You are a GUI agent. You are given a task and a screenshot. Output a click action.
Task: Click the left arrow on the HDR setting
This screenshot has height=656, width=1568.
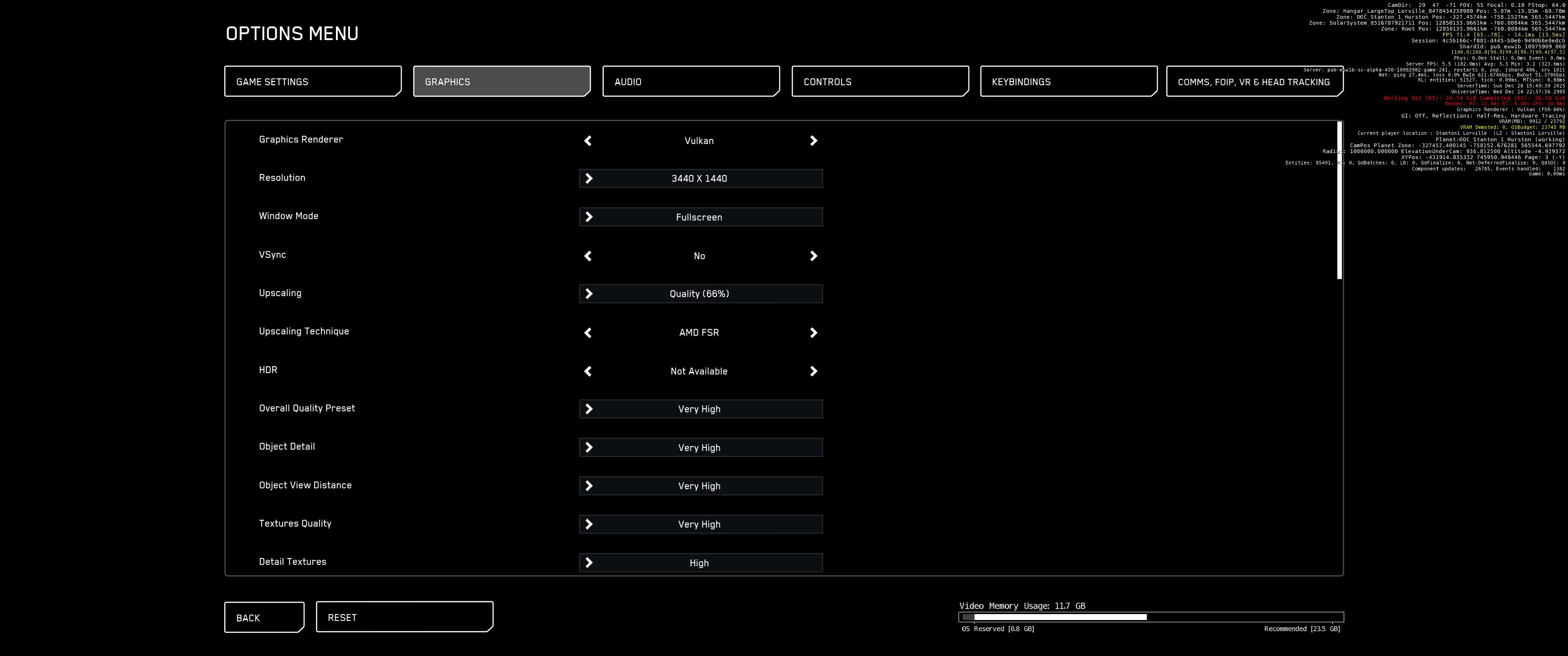pyautogui.click(x=588, y=371)
